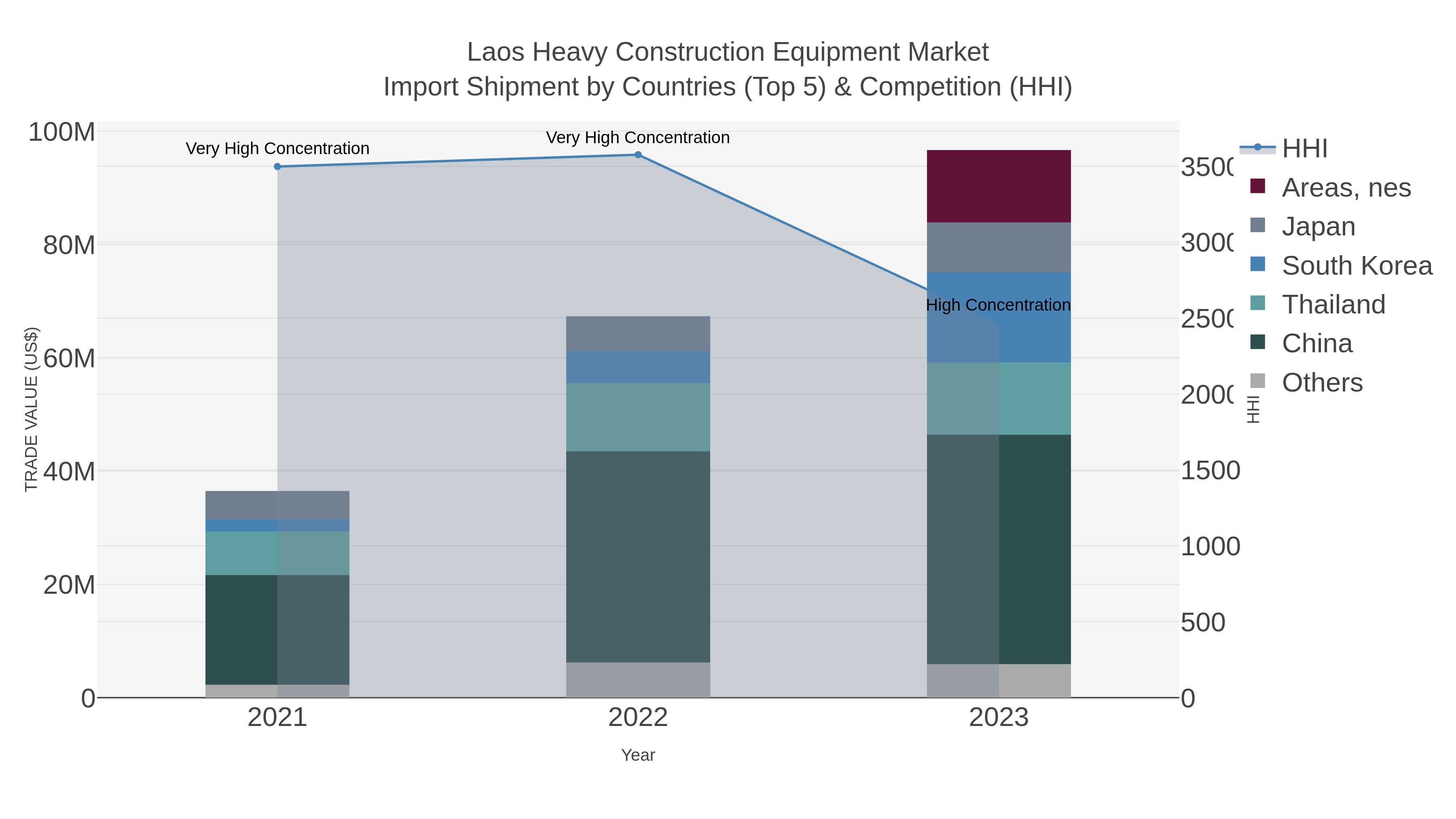The width and height of the screenshot is (1456, 819).
Task: Click the 2022 x-axis label
Action: 638,718
